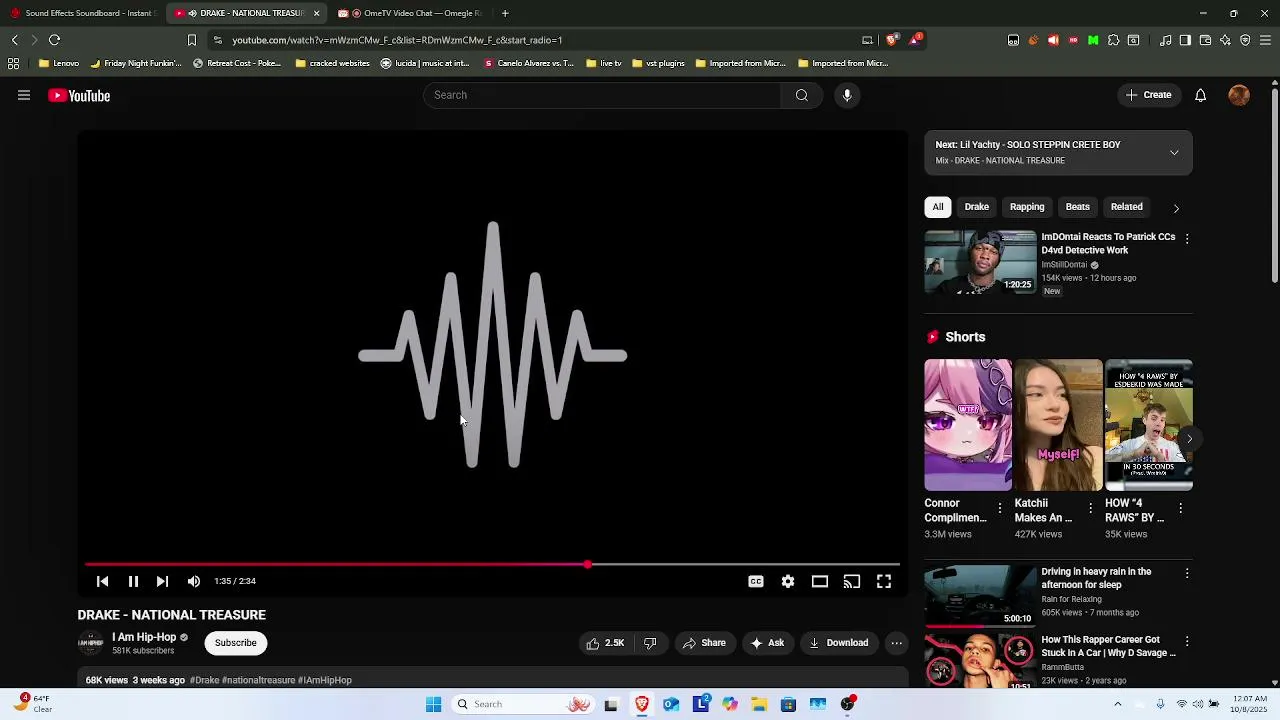This screenshot has height=720, width=1280.
Task: Open File Explorer from the taskbar
Action: [759, 704]
